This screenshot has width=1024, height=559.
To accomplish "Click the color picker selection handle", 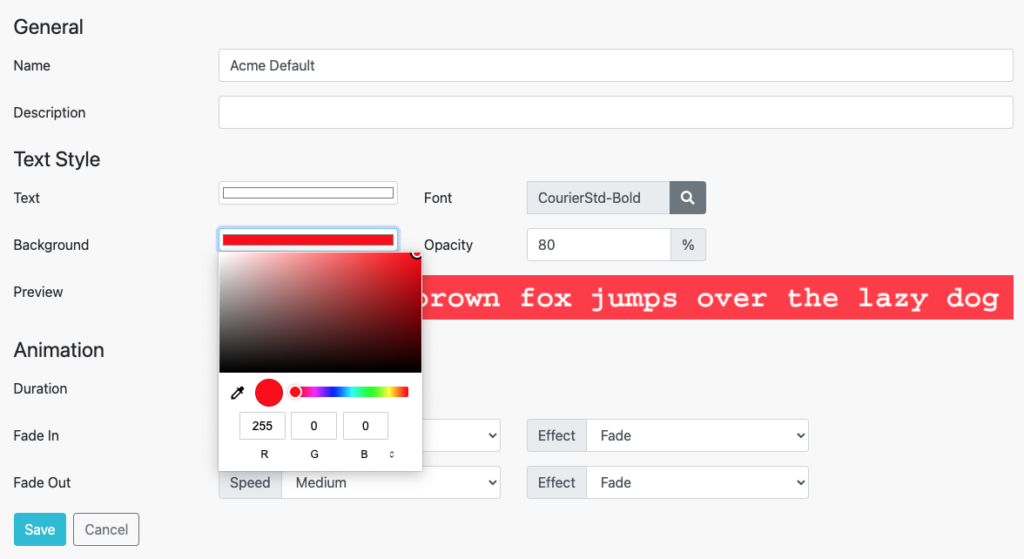I will coord(417,253).
